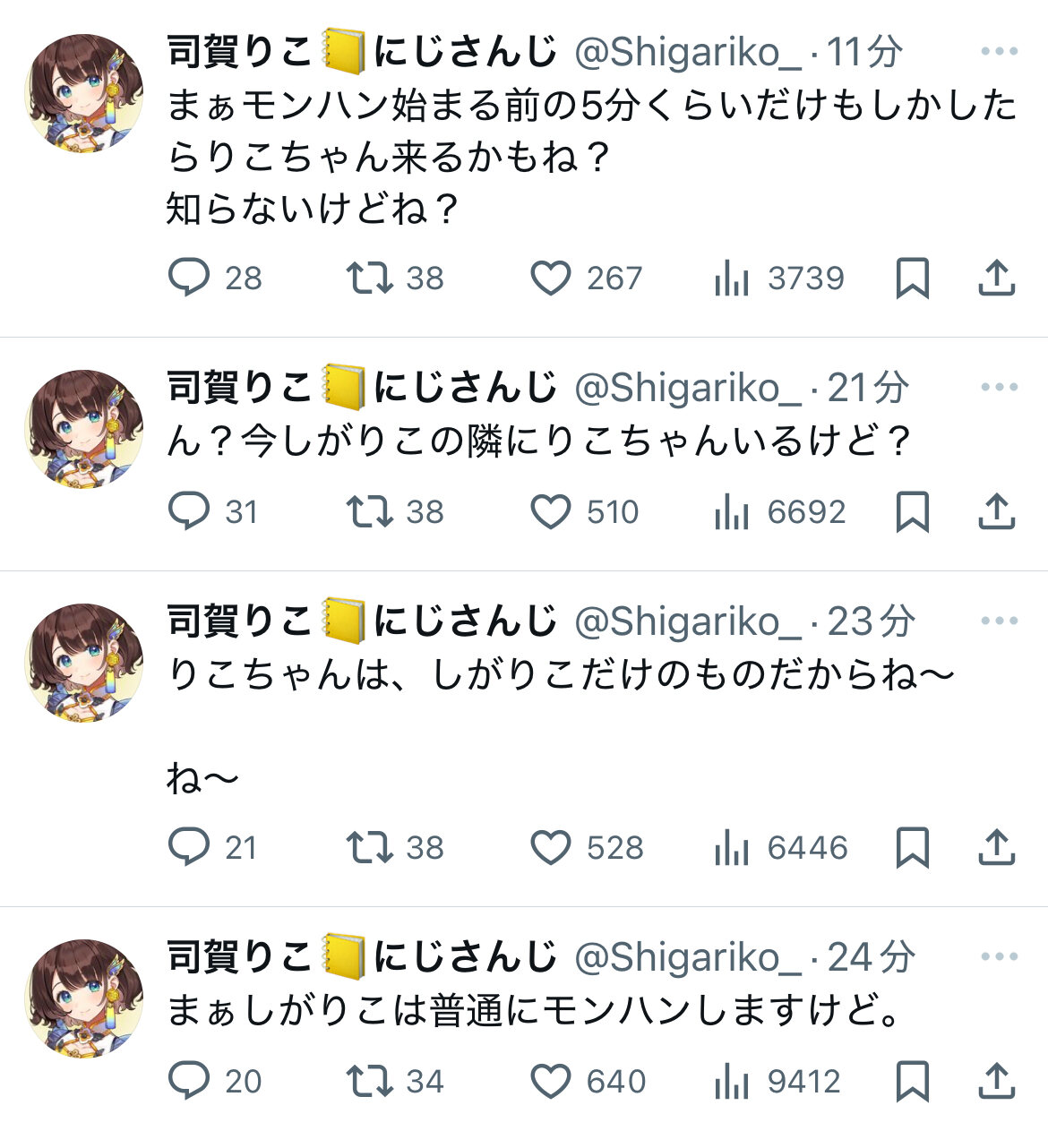Open 司賀りこ display name on the 21分 tweet
The height and width of the screenshot is (1148, 1048).
tap(239, 388)
